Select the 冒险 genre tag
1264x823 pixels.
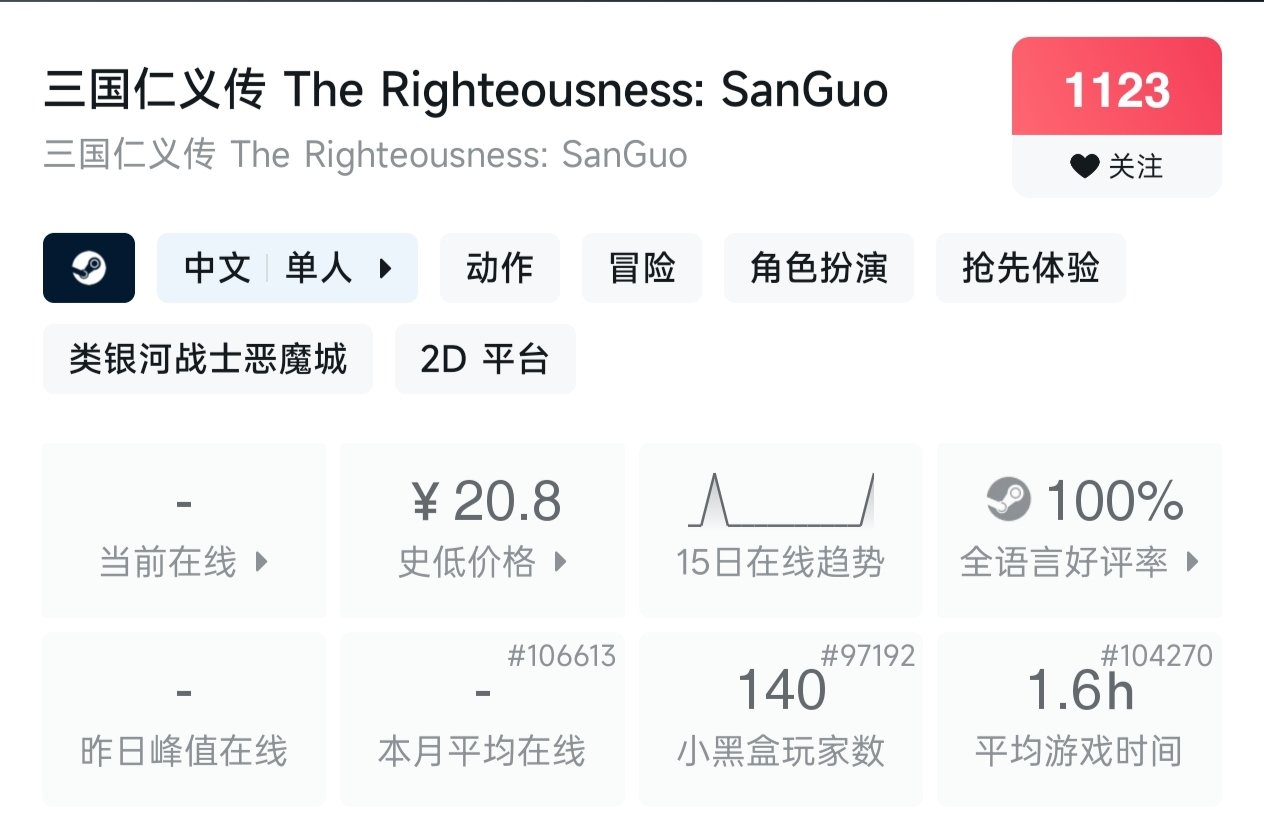point(642,268)
